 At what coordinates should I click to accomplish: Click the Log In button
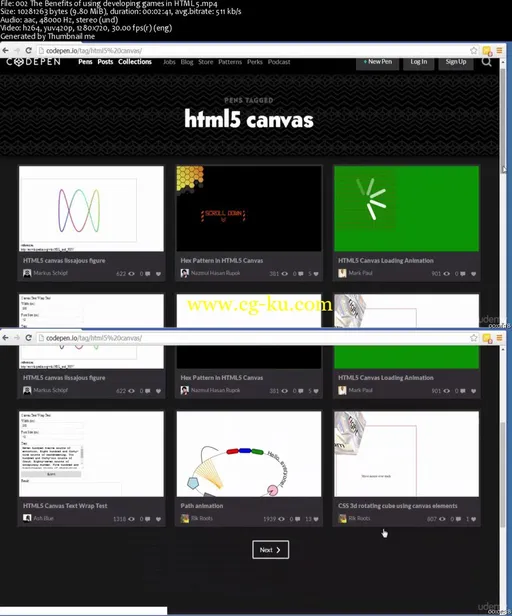coord(418,62)
